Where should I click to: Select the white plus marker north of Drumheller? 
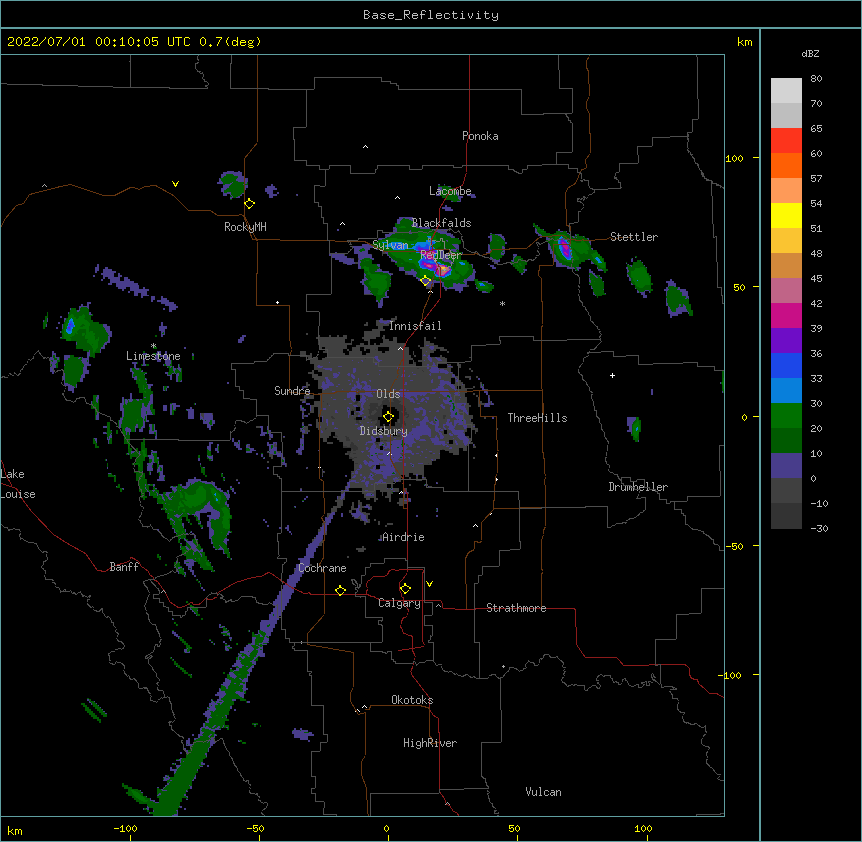[x=612, y=375]
